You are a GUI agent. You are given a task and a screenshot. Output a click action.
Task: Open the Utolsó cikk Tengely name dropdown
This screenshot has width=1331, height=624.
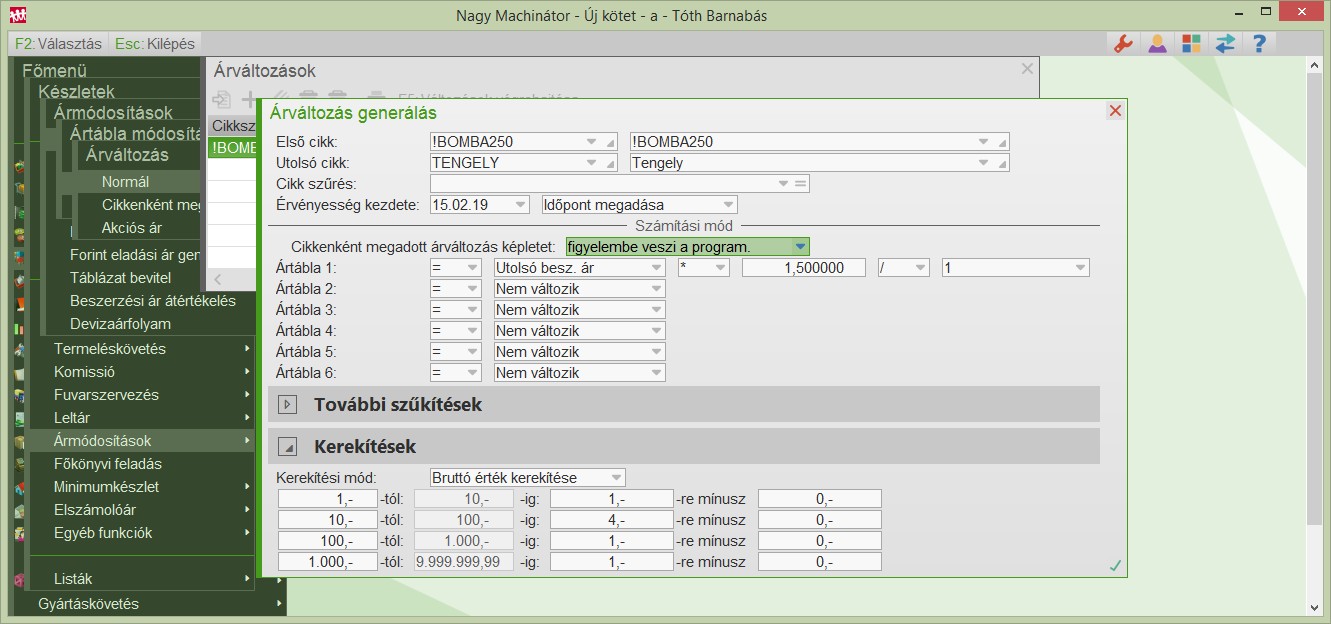pos(983,162)
